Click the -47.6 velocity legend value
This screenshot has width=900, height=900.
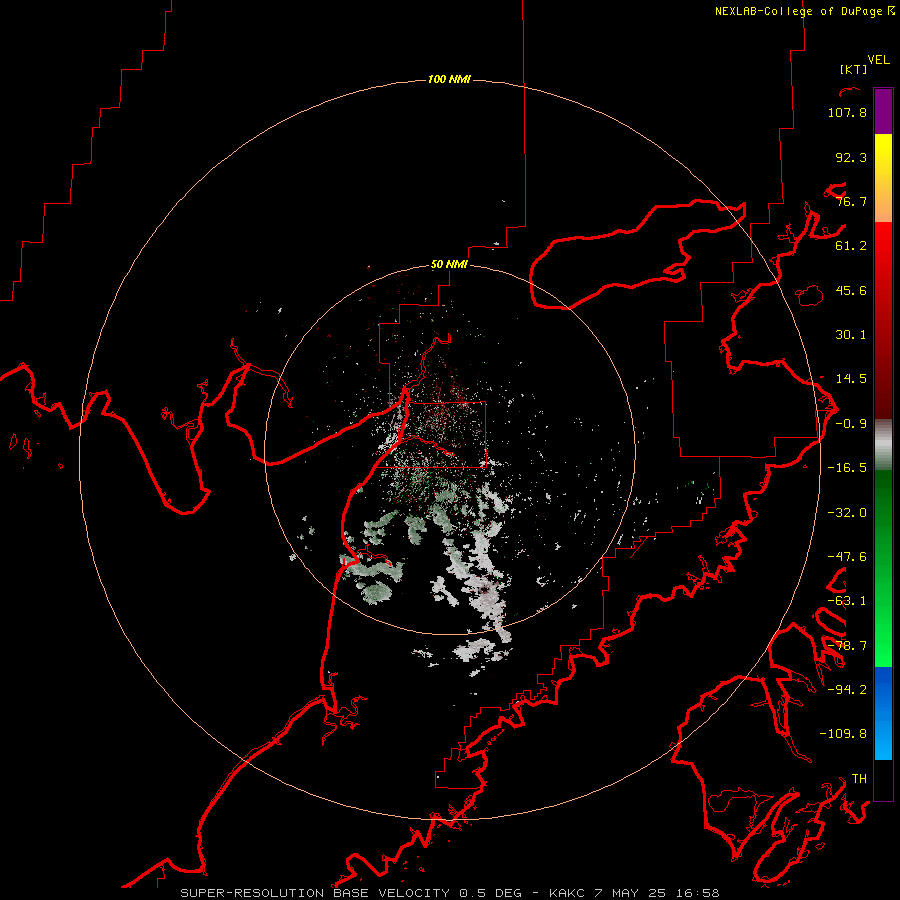click(x=847, y=557)
